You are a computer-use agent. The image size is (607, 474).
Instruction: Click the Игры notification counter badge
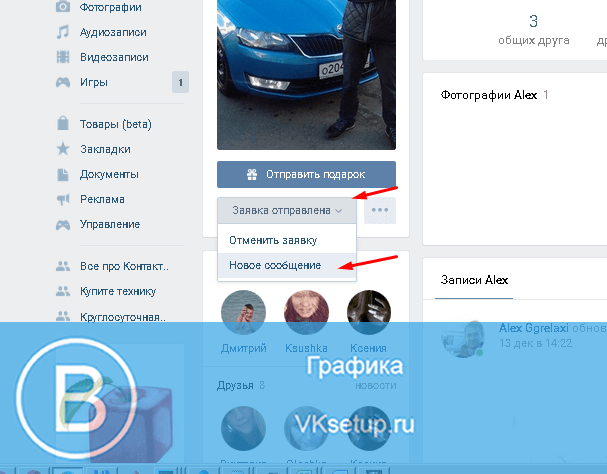click(x=180, y=82)
